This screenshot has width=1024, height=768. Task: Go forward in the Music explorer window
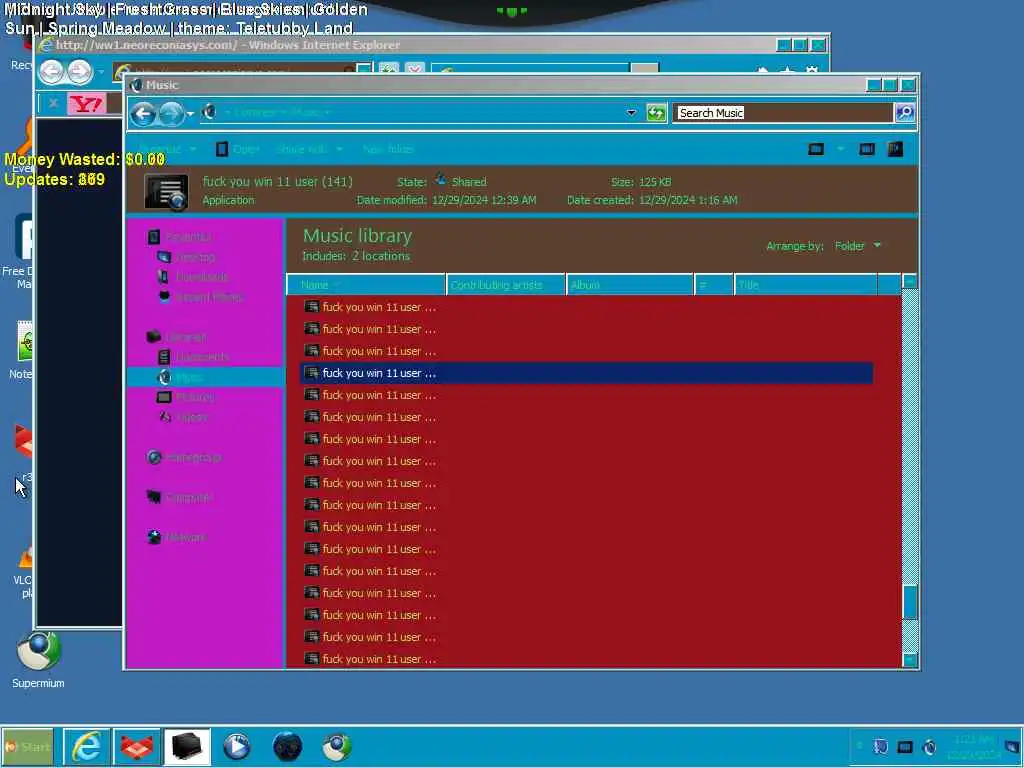click(x=171, y=114)
